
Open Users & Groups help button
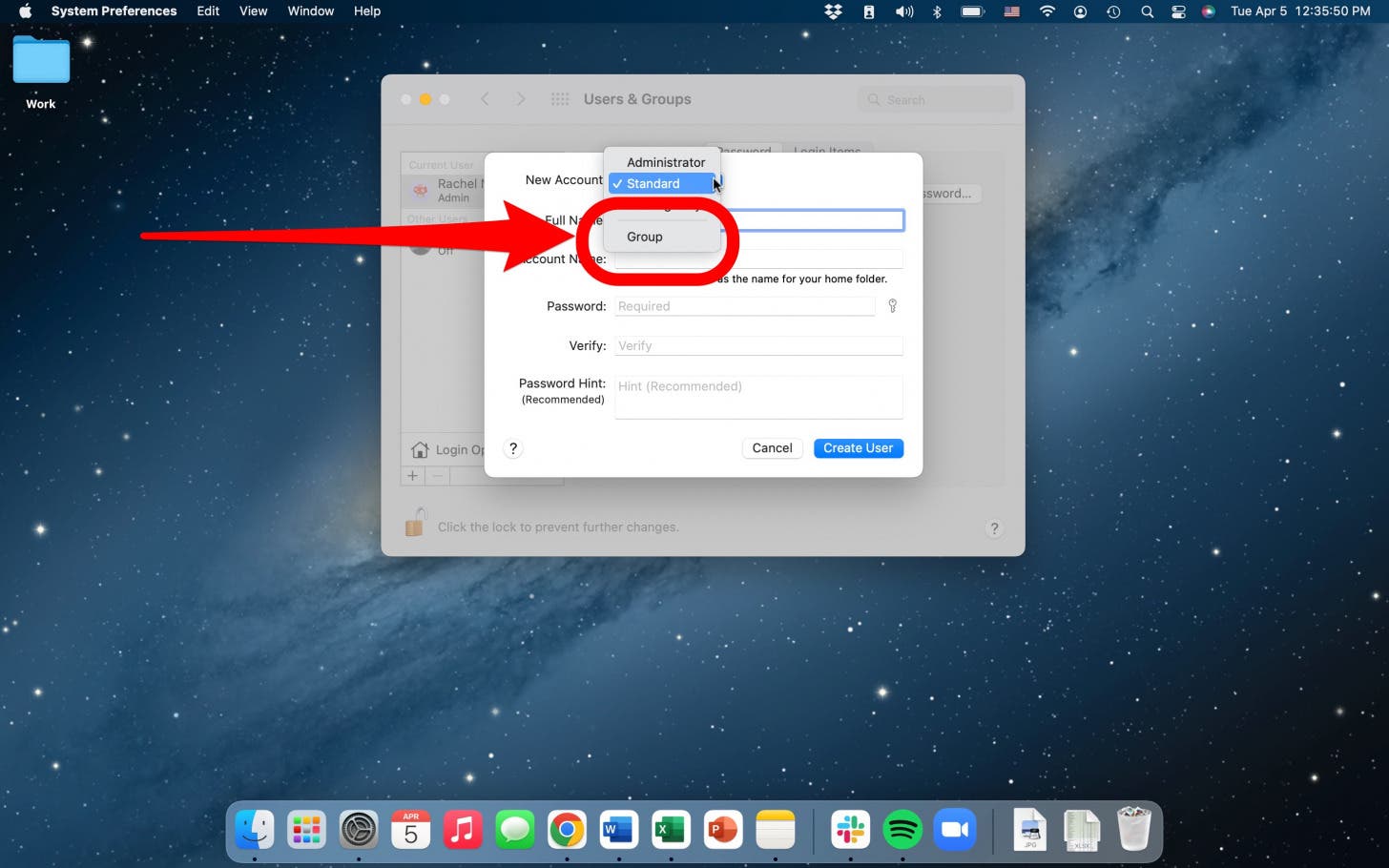tap(994, 528)
